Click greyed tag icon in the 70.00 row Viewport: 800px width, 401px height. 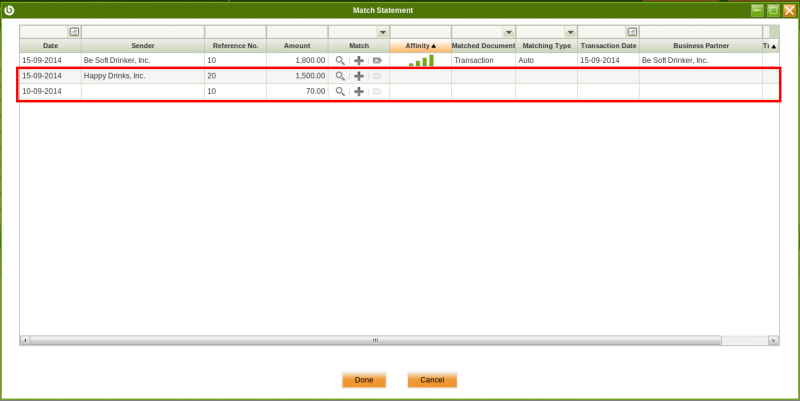tap(377, 91)
